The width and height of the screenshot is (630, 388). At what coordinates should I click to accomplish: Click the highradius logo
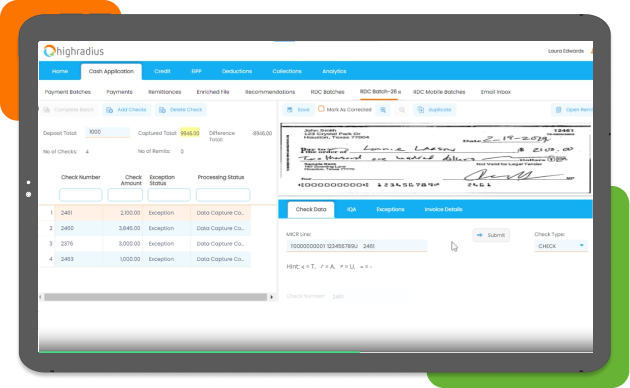pos(74,51)
